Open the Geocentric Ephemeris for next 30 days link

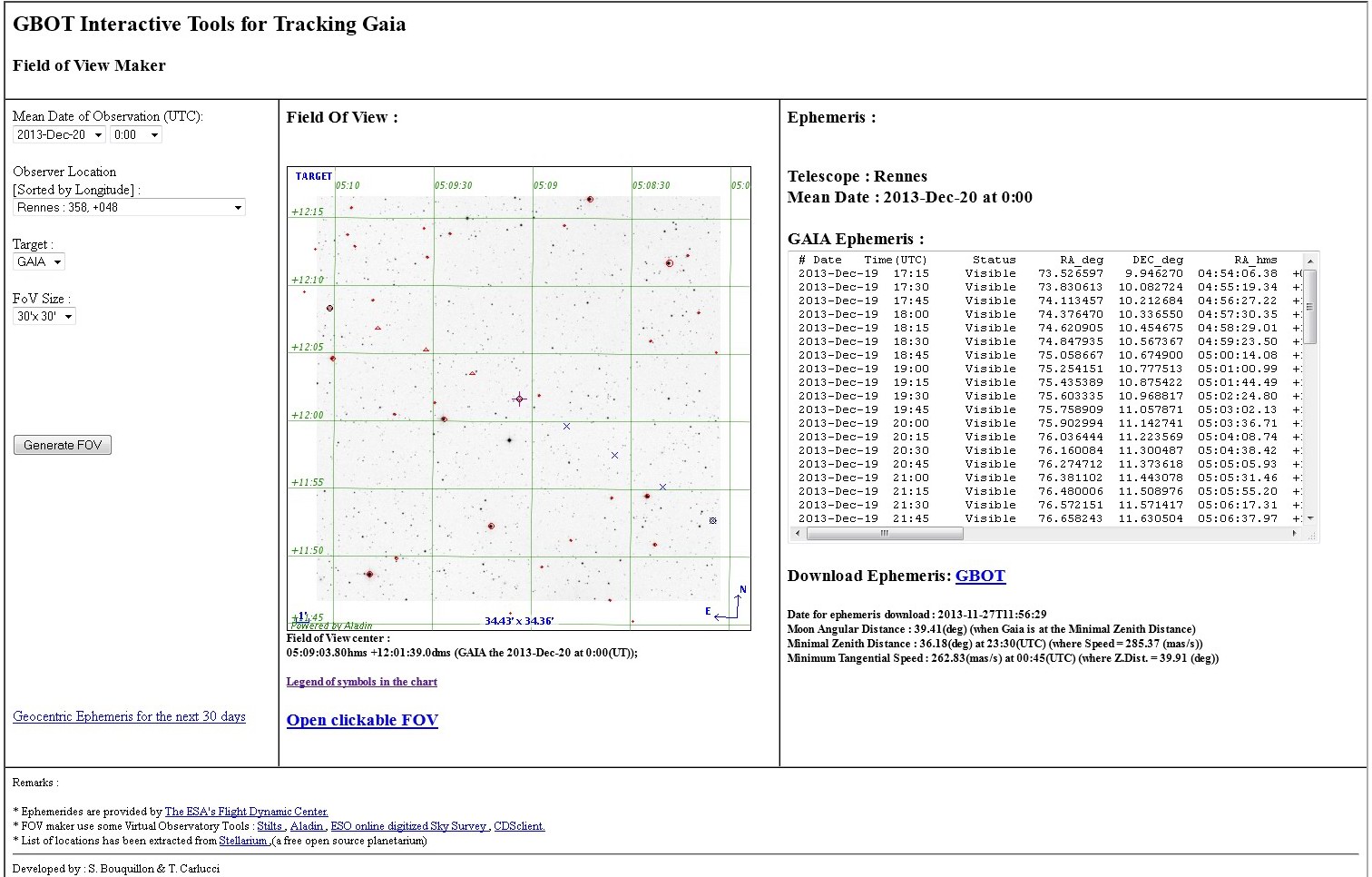coord(129,716)
